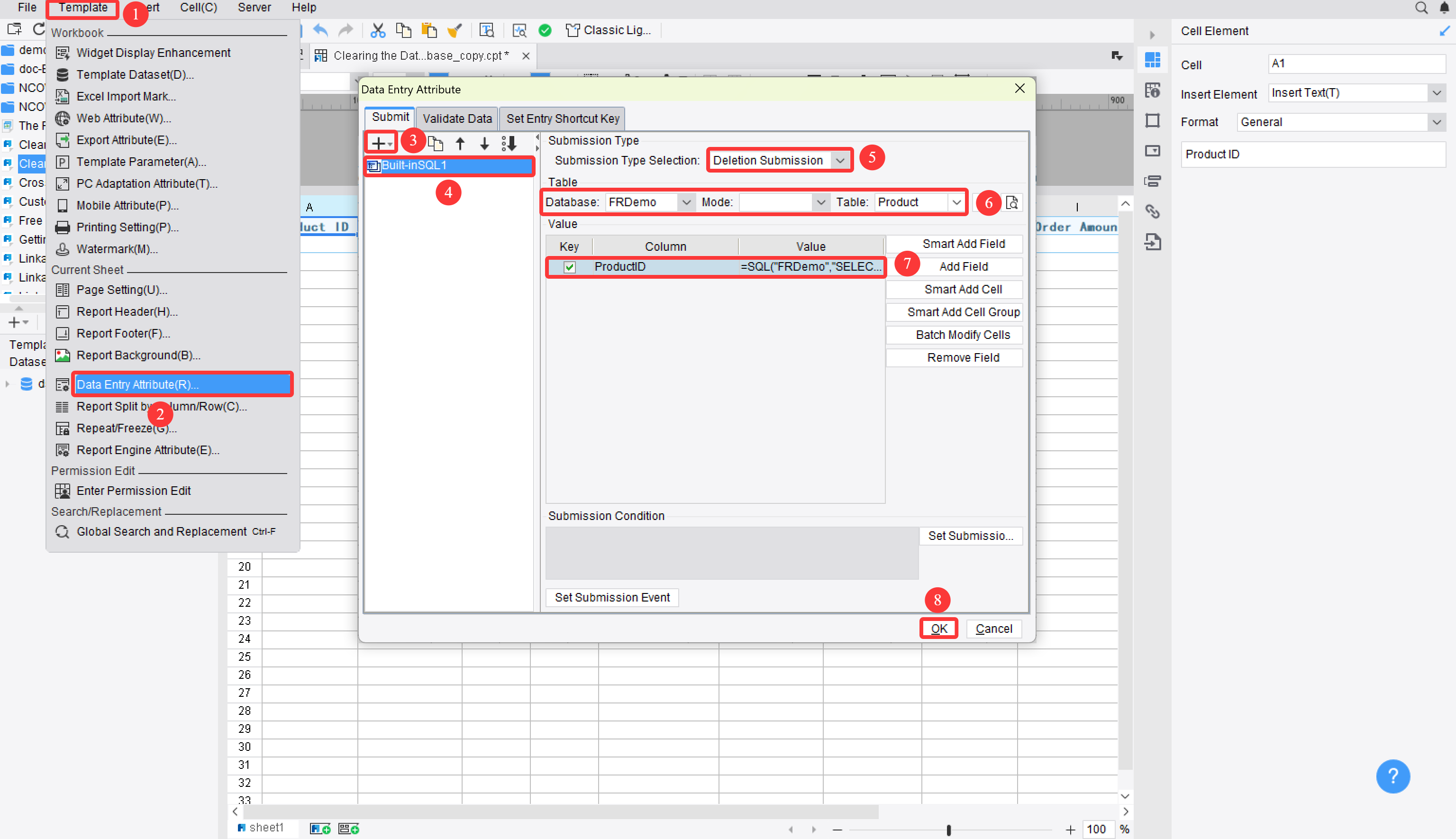This screenshot has height=839, width=1456.
Task: Click the search magnifier in the top-right corner
Action: (1421, 8)
